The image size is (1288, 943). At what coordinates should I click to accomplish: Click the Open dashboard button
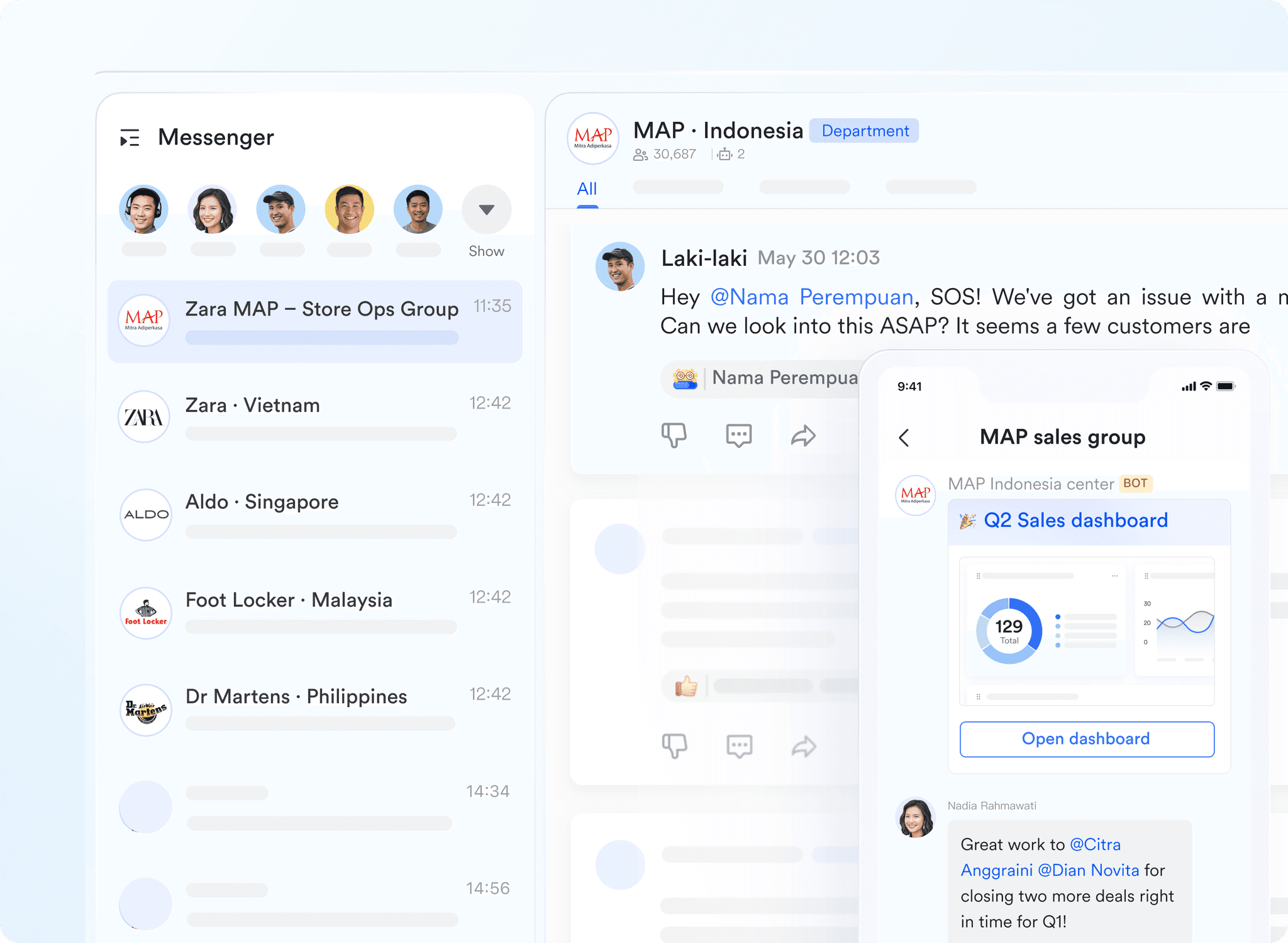(1086, 739)
